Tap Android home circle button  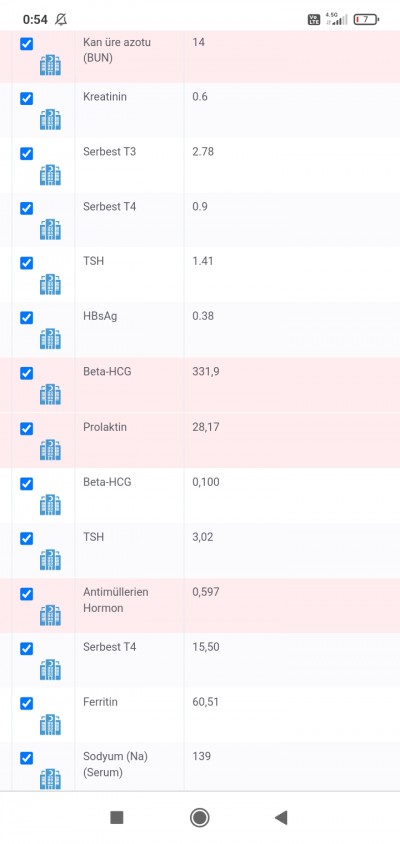200,818
